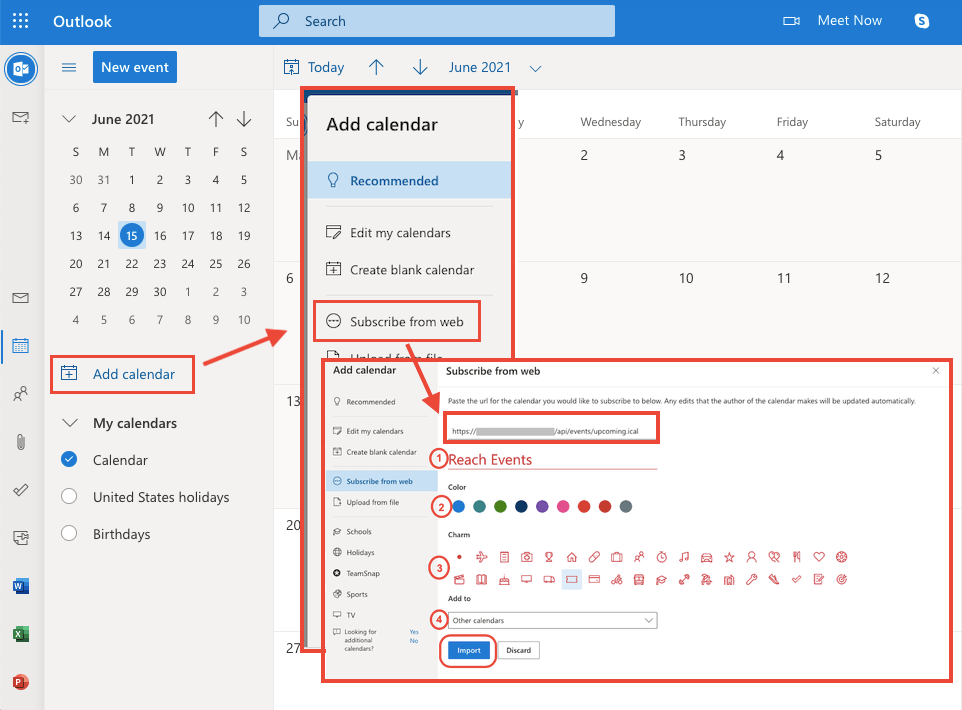Choose the gray color swatch
The height and width of the screenshot is (710, 962).
point(625,506)
